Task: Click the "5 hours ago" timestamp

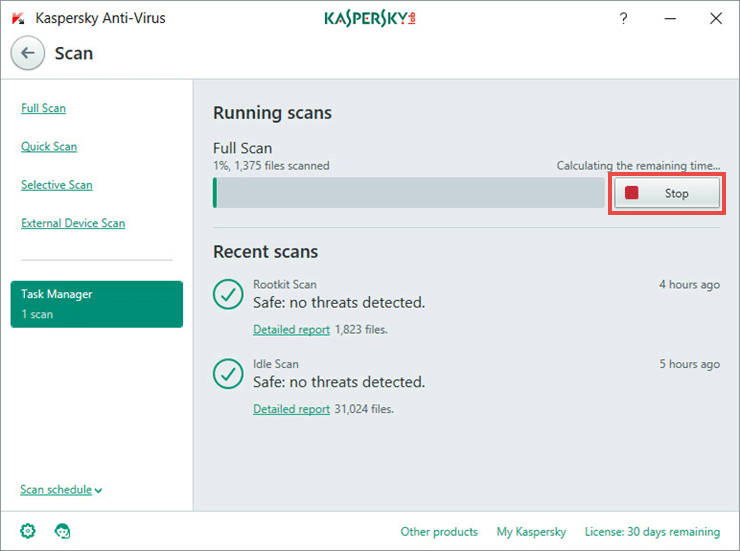Action: 690,364
